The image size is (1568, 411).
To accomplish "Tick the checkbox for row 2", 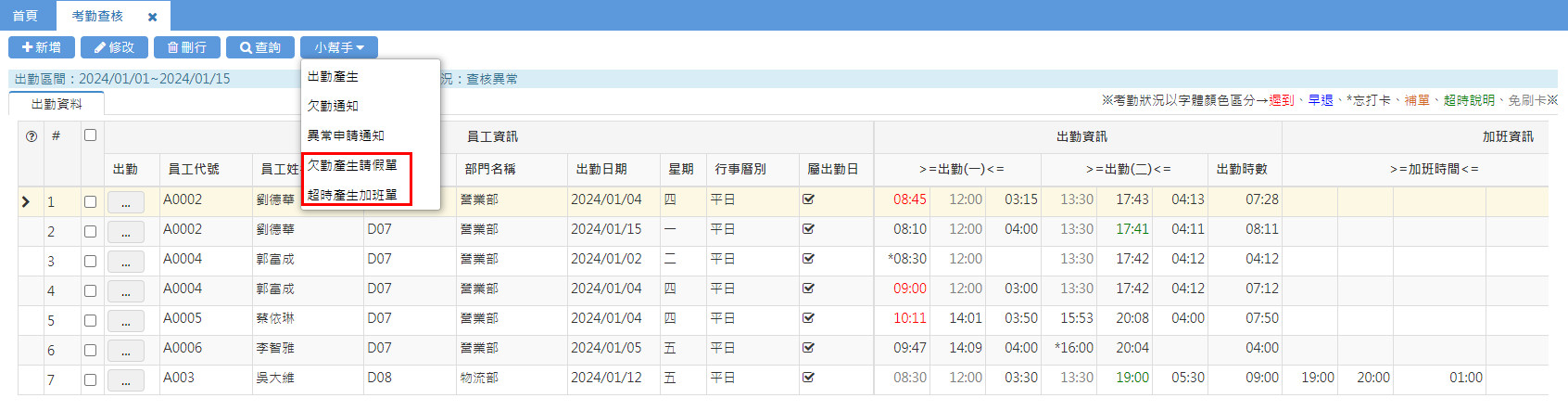I will click(90, 231).
